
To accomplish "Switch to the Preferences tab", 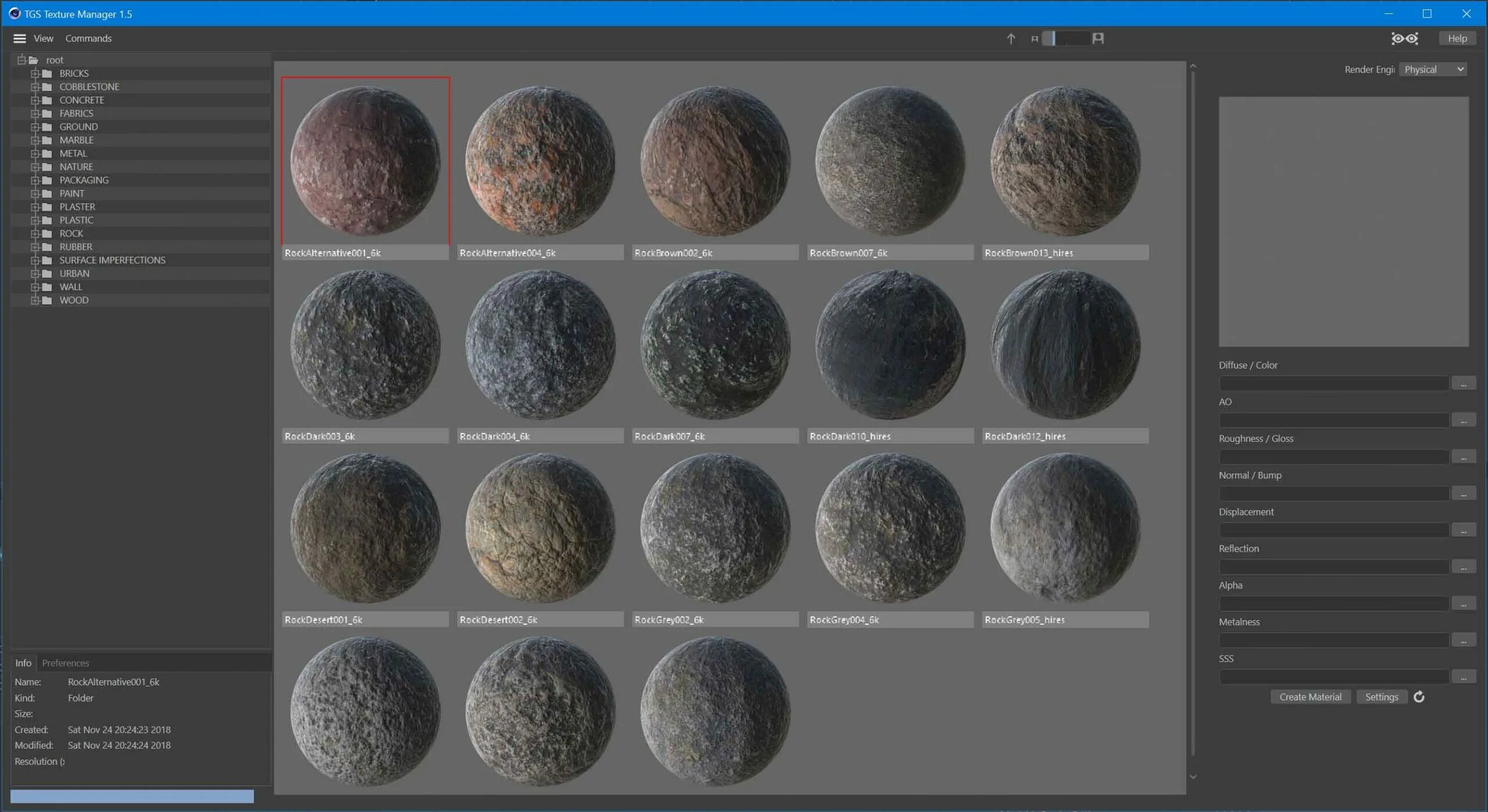I will [65, 663].
